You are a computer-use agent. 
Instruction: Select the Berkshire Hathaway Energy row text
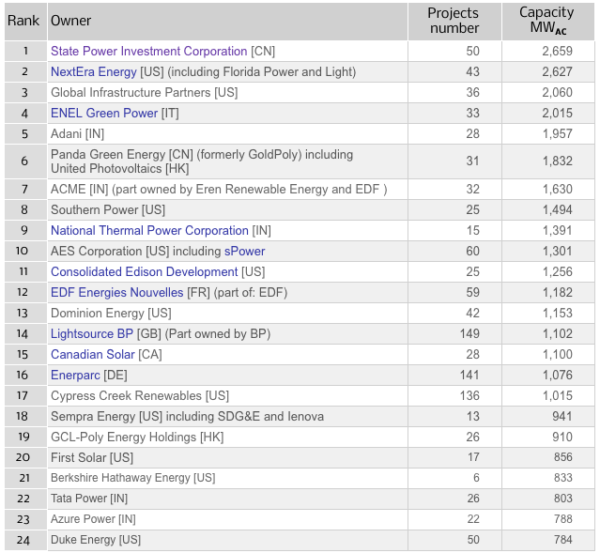click(x=133, y=478)
